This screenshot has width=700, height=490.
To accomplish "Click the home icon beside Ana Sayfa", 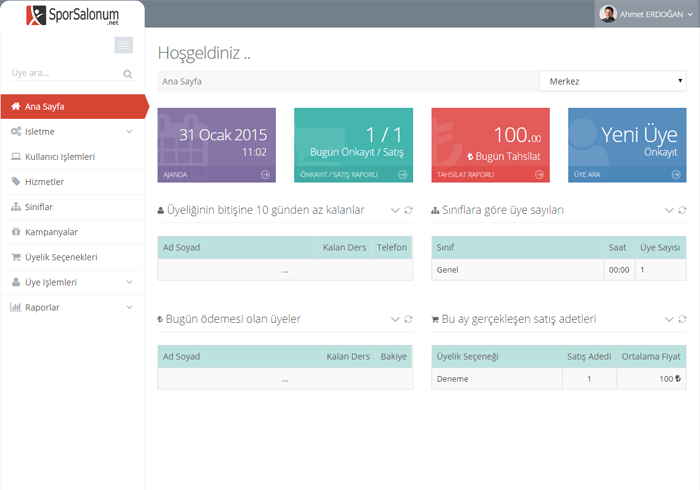I will click(16, 106).
